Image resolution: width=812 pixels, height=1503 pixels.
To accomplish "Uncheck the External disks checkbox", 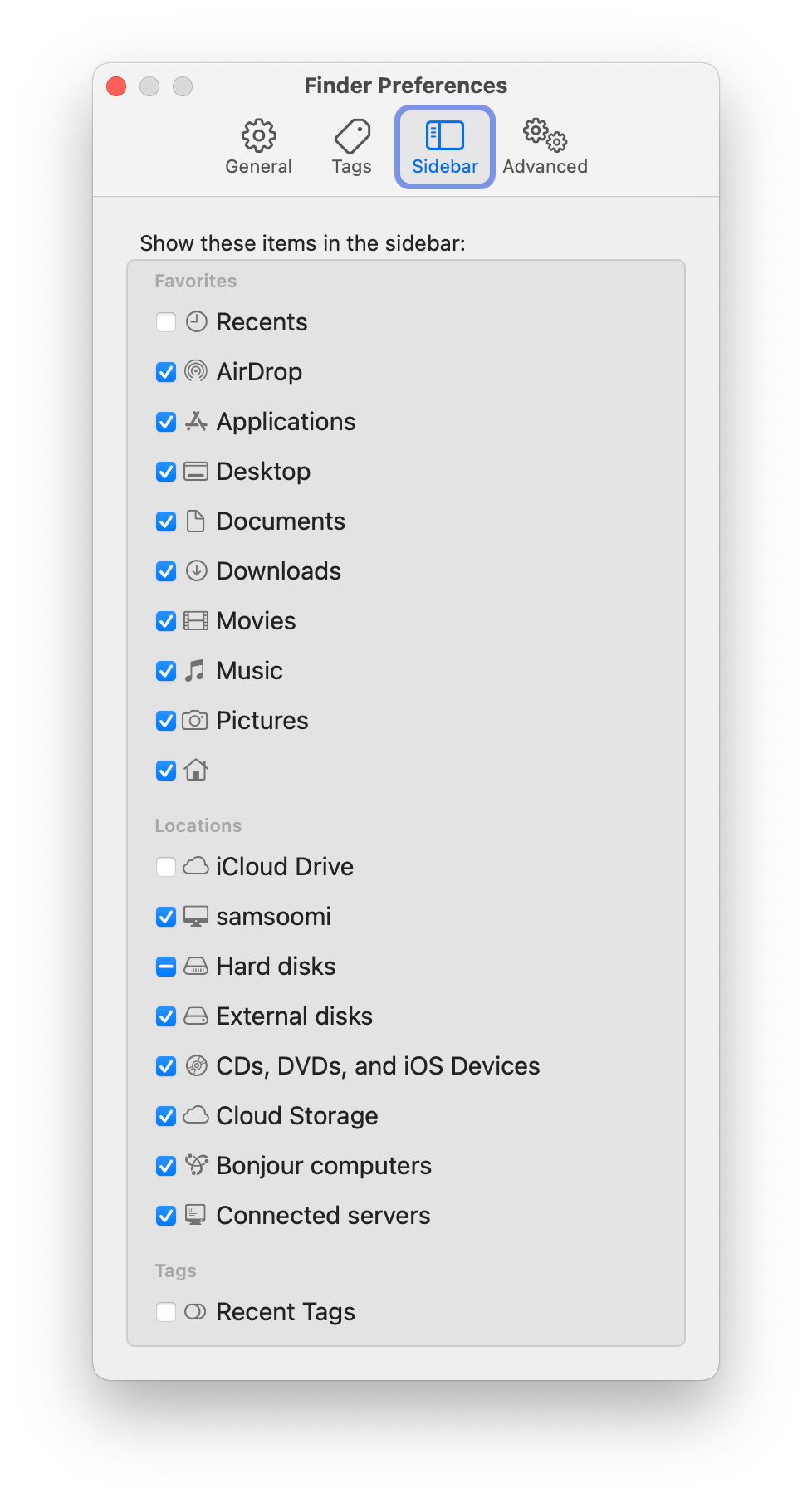I will coord(166,1016).
